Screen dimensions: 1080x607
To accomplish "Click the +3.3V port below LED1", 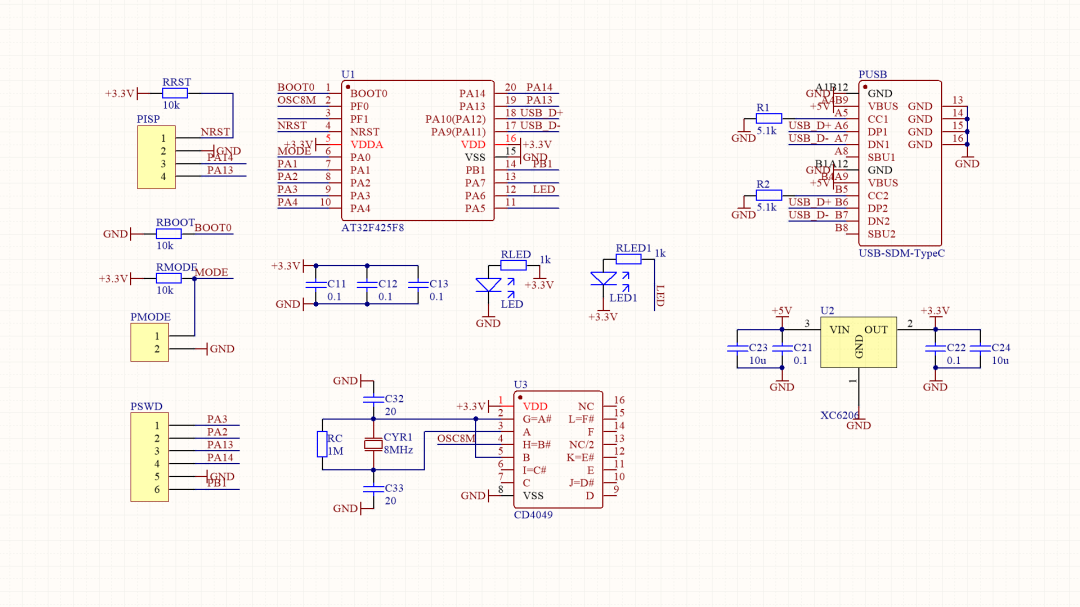I will click(603, 313).
